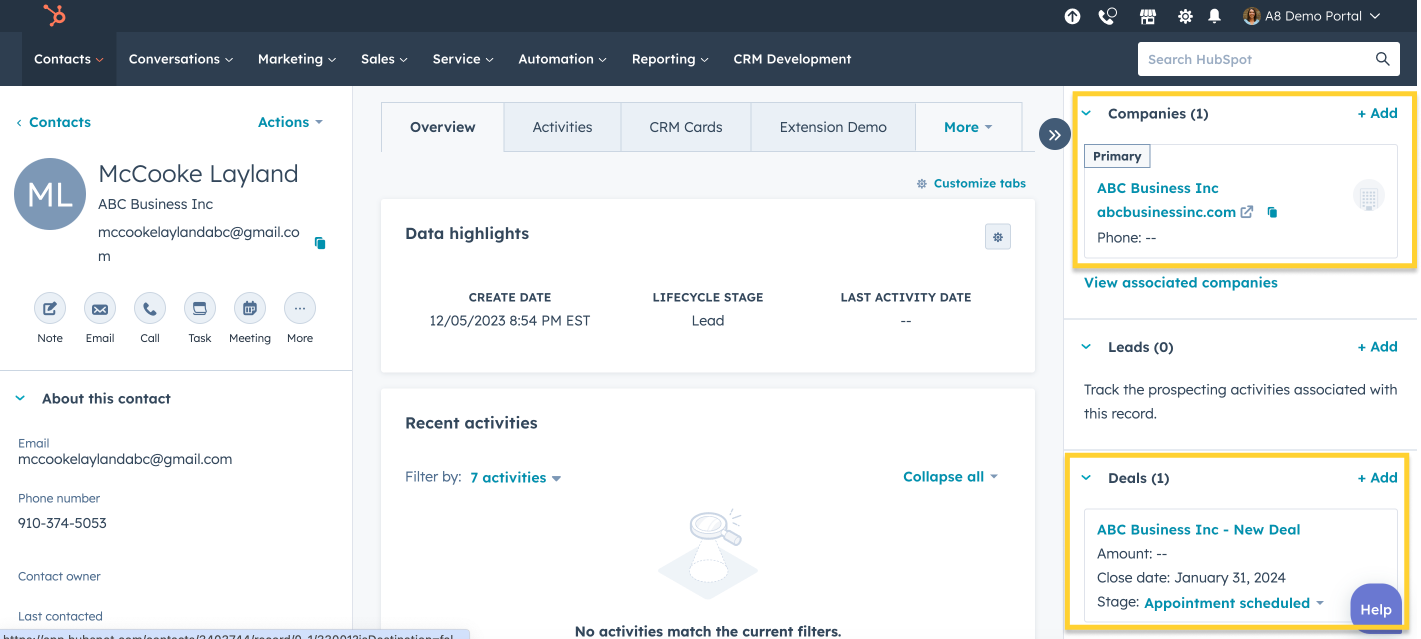Open HubSpot settings gear

1184,16
